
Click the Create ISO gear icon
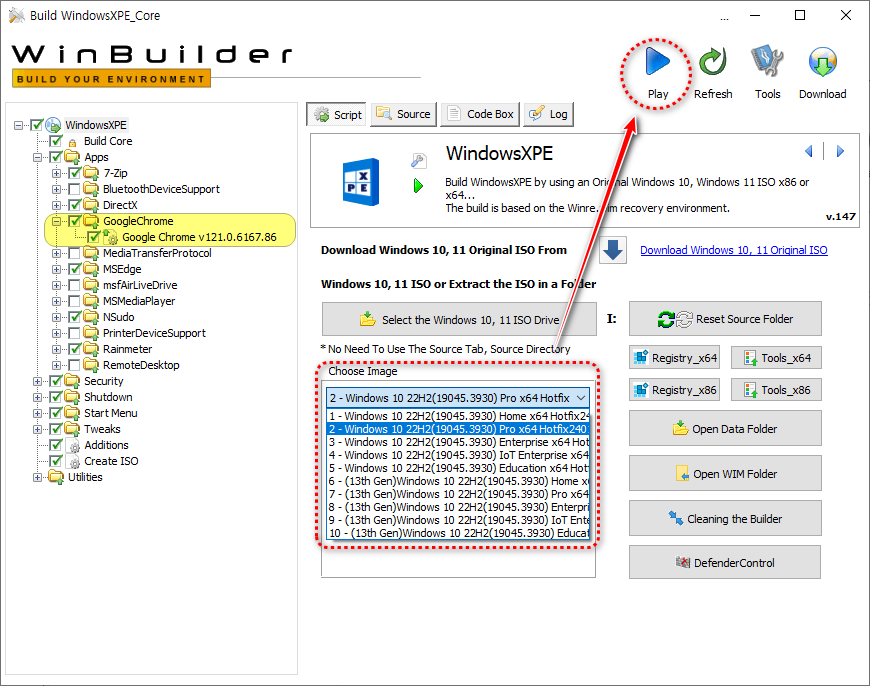73,461
